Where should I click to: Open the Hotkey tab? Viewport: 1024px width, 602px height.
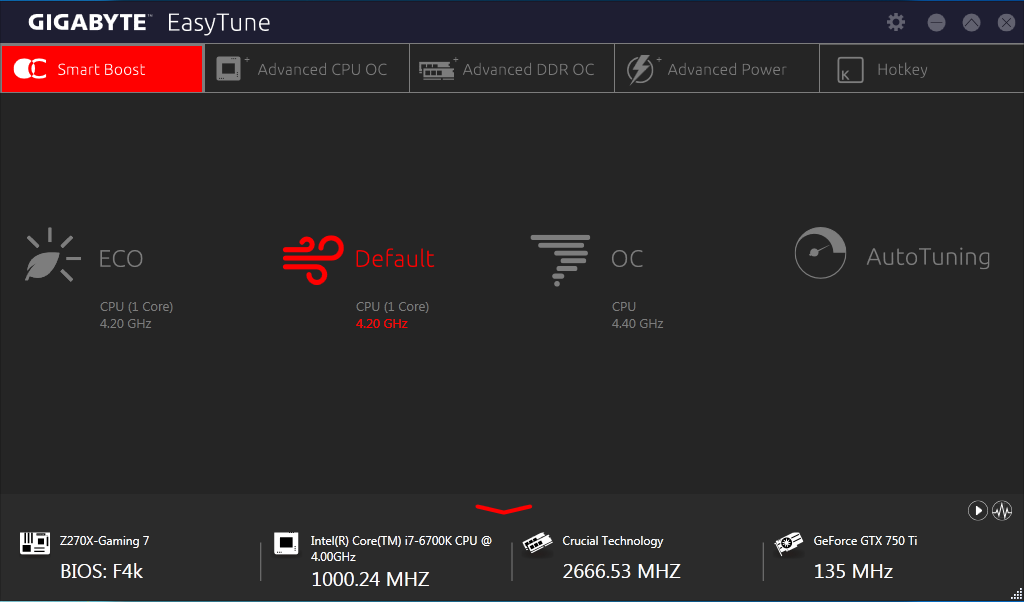921,69
